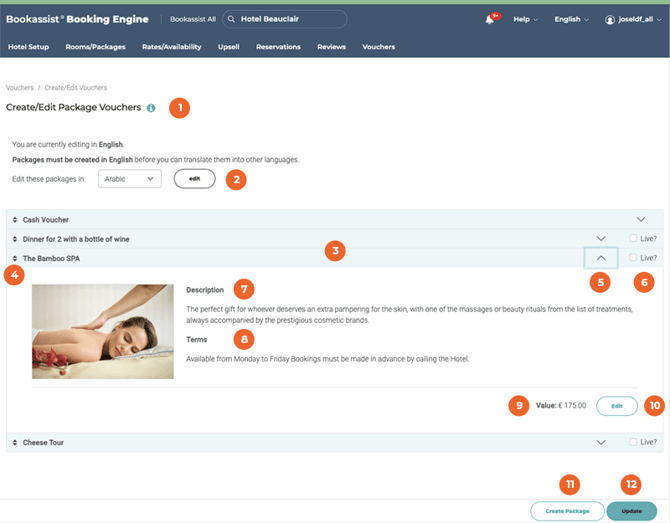Toggle Live checkbox for The Bamboo SPA
The height and width of the screenshot is (523, 670).
point(633,257)
